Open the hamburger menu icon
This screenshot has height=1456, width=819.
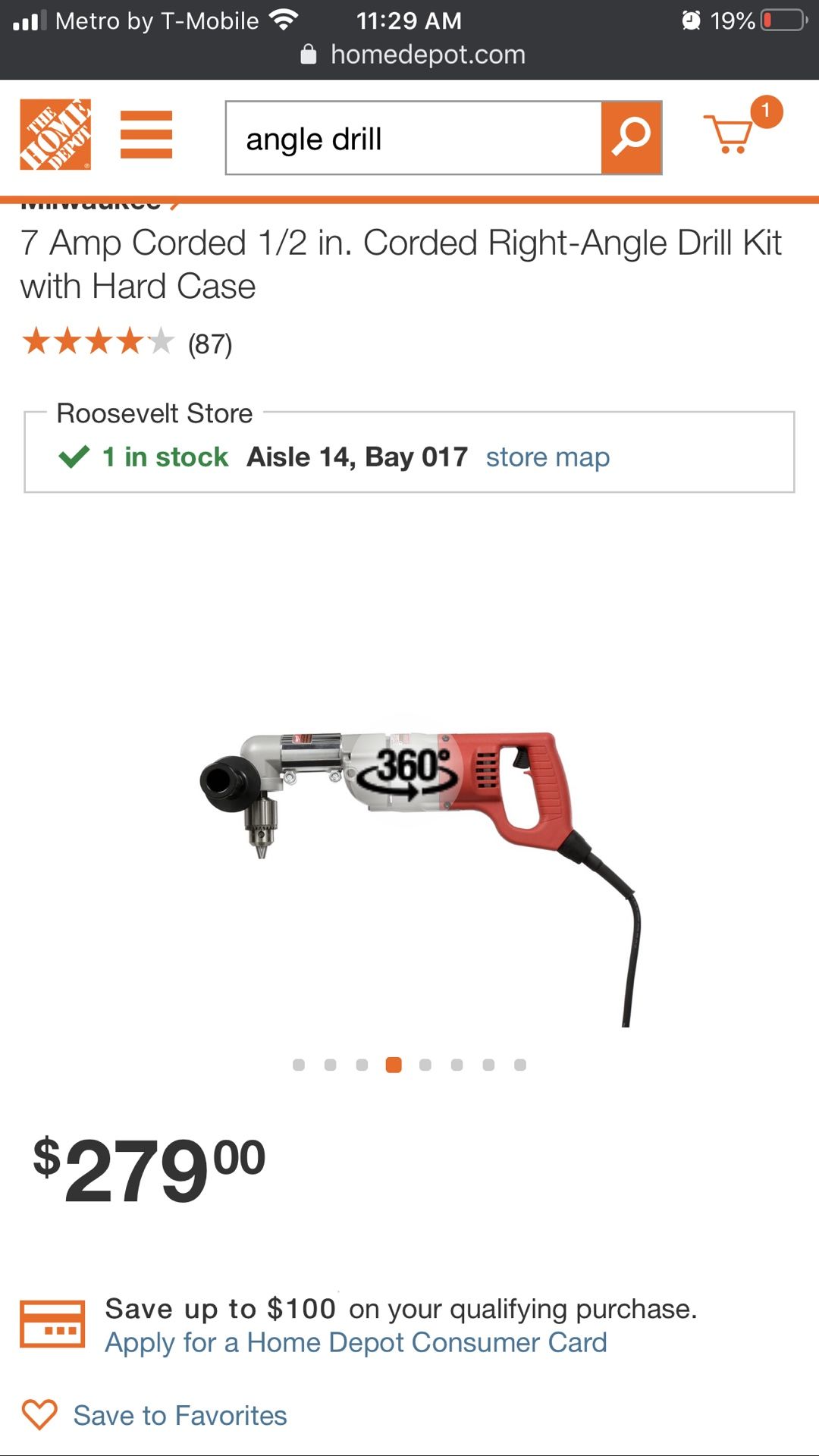pos(146,135)
